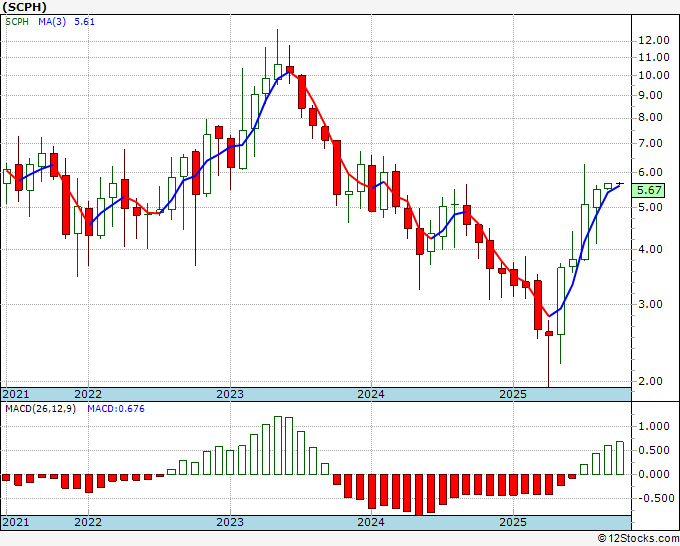Click the latest small candlestick near 5.67
Viewport: 680px width, 546px height.
pos(620,184)
